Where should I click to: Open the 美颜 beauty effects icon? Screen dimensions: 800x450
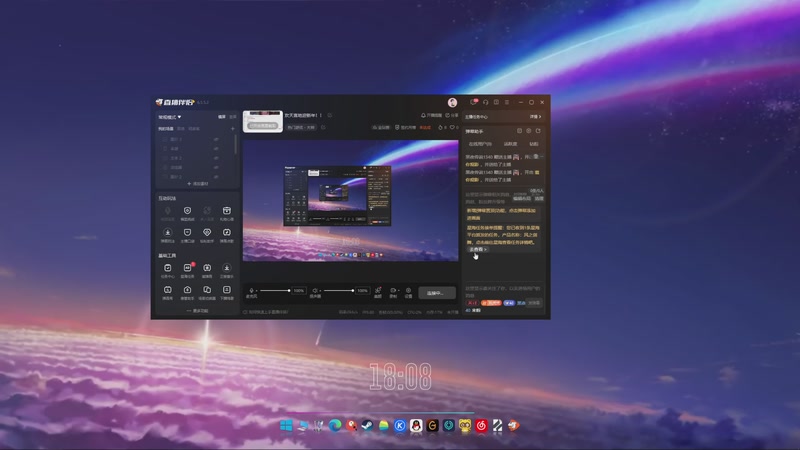pos(378,292)
